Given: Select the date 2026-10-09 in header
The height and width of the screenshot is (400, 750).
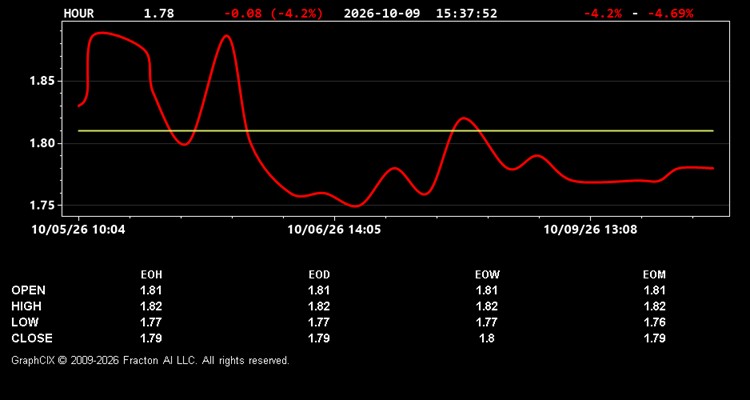Looking at the screenshot, I should tap(382, 14).
